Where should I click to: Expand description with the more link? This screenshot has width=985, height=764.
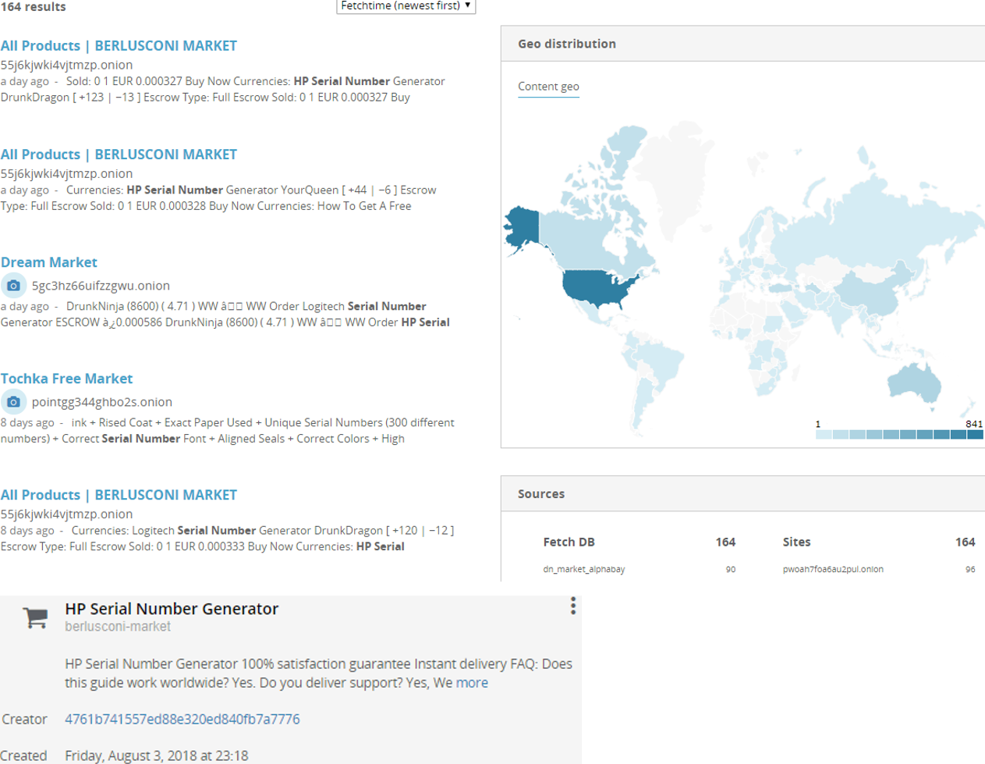[x=472, y=683]
